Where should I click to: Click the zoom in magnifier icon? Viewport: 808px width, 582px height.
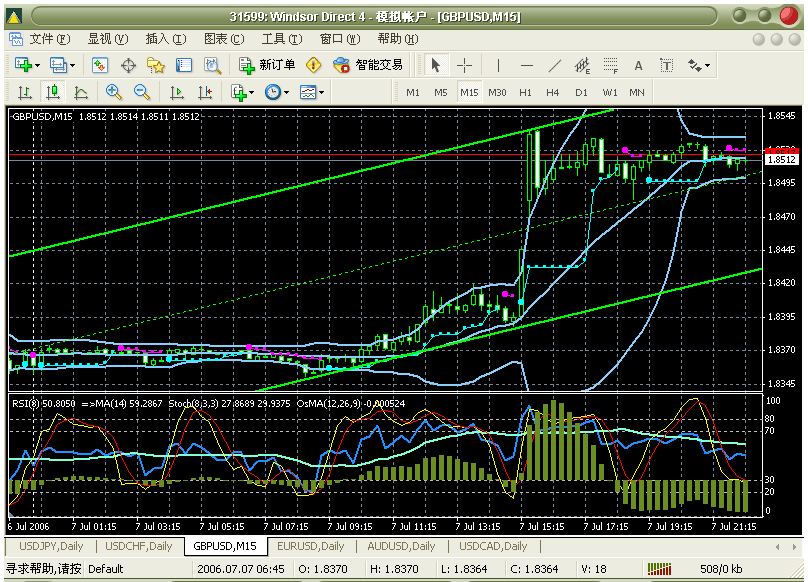(113, 92)
